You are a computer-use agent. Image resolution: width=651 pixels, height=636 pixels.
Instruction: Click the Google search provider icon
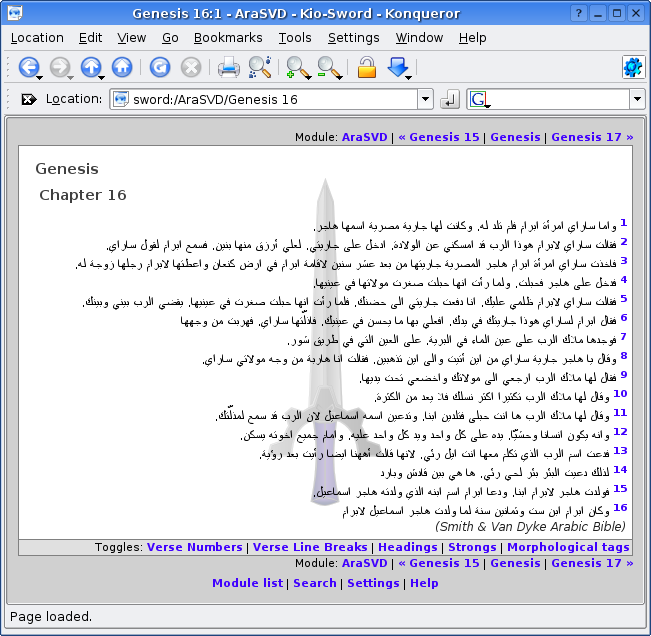478,100
